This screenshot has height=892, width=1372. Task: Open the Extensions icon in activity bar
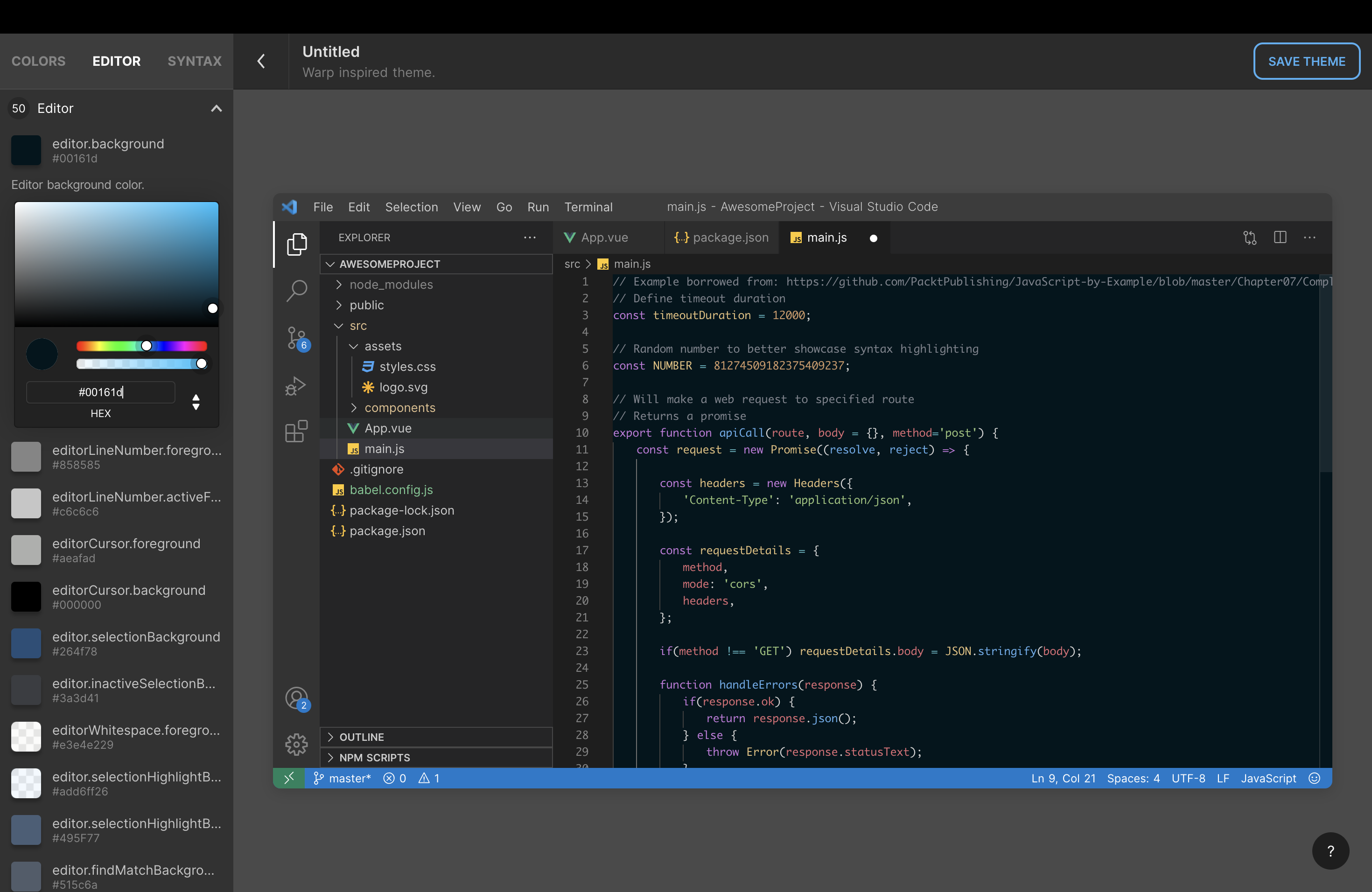coord(296,431)
